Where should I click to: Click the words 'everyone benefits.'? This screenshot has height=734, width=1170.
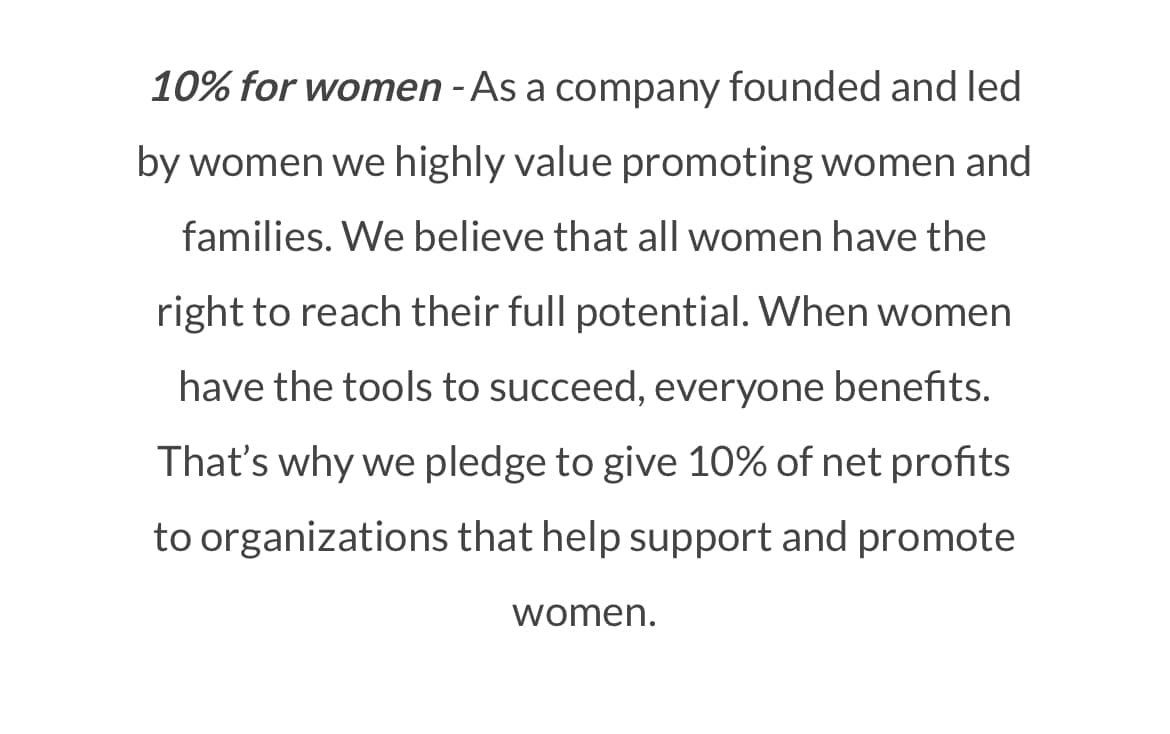click(822, 389)
